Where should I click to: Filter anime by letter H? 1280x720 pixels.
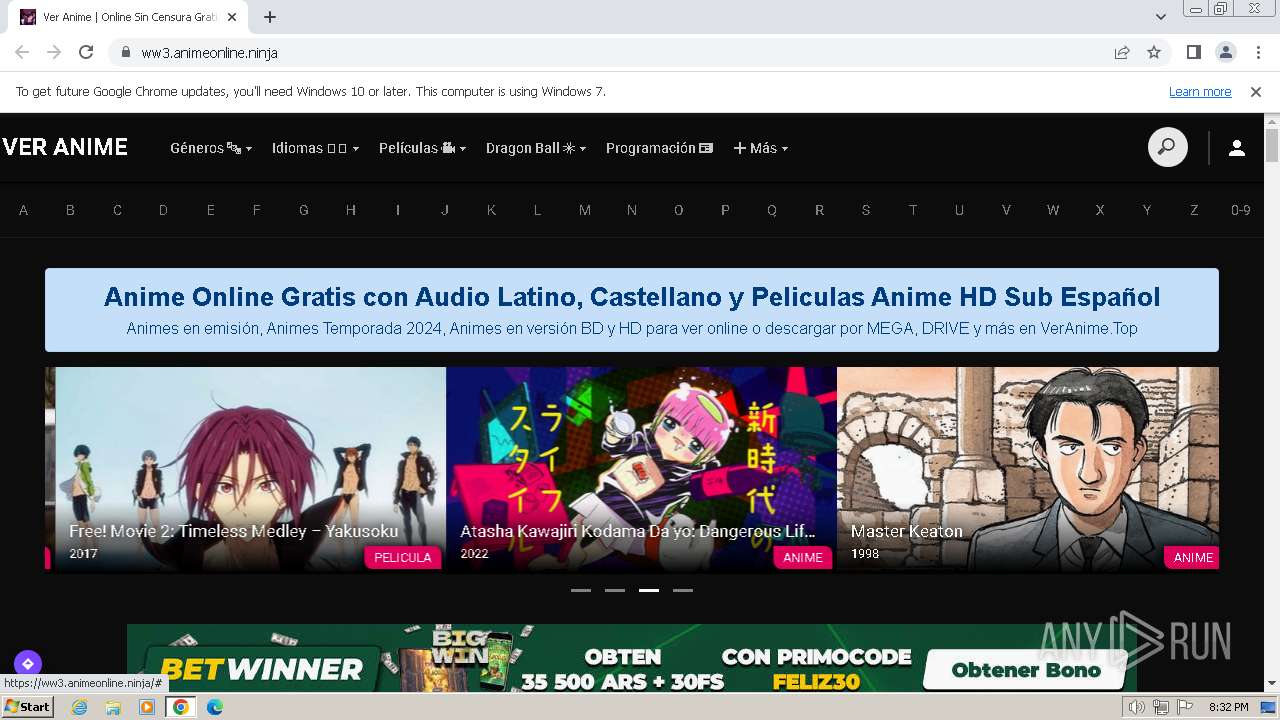[x=351, y=210]
